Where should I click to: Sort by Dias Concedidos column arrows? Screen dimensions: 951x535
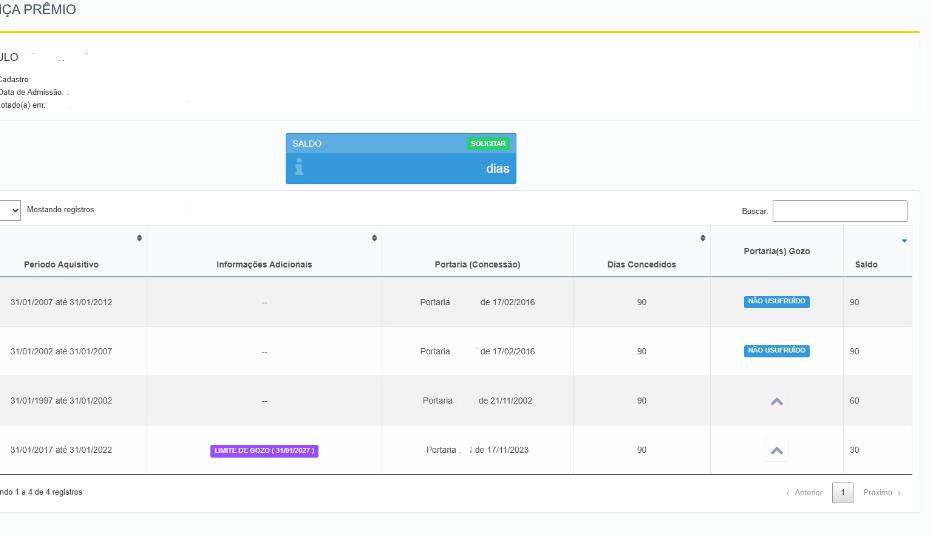point(702,238)
